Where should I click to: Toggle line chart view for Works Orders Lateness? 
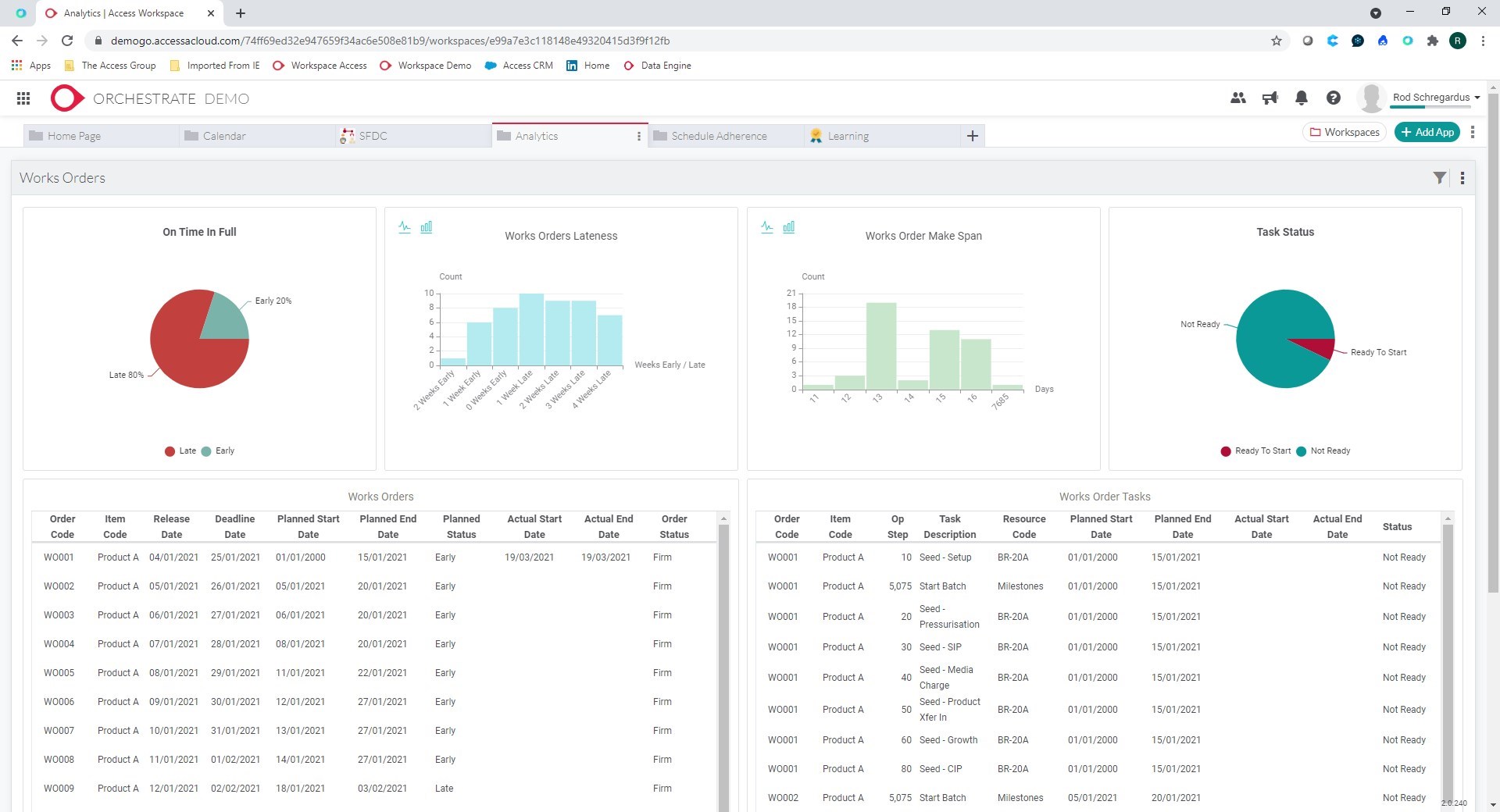404,226
